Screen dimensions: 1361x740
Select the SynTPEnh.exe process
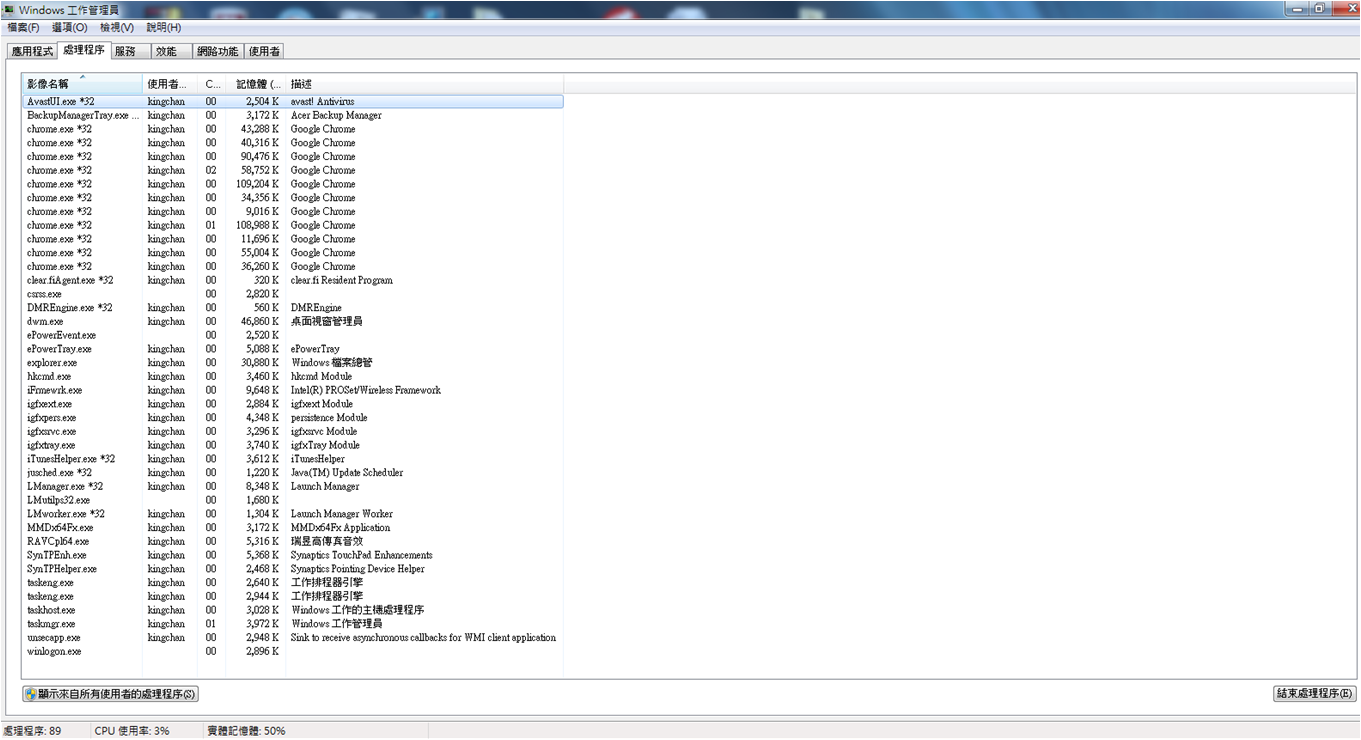tap(293, 555)
